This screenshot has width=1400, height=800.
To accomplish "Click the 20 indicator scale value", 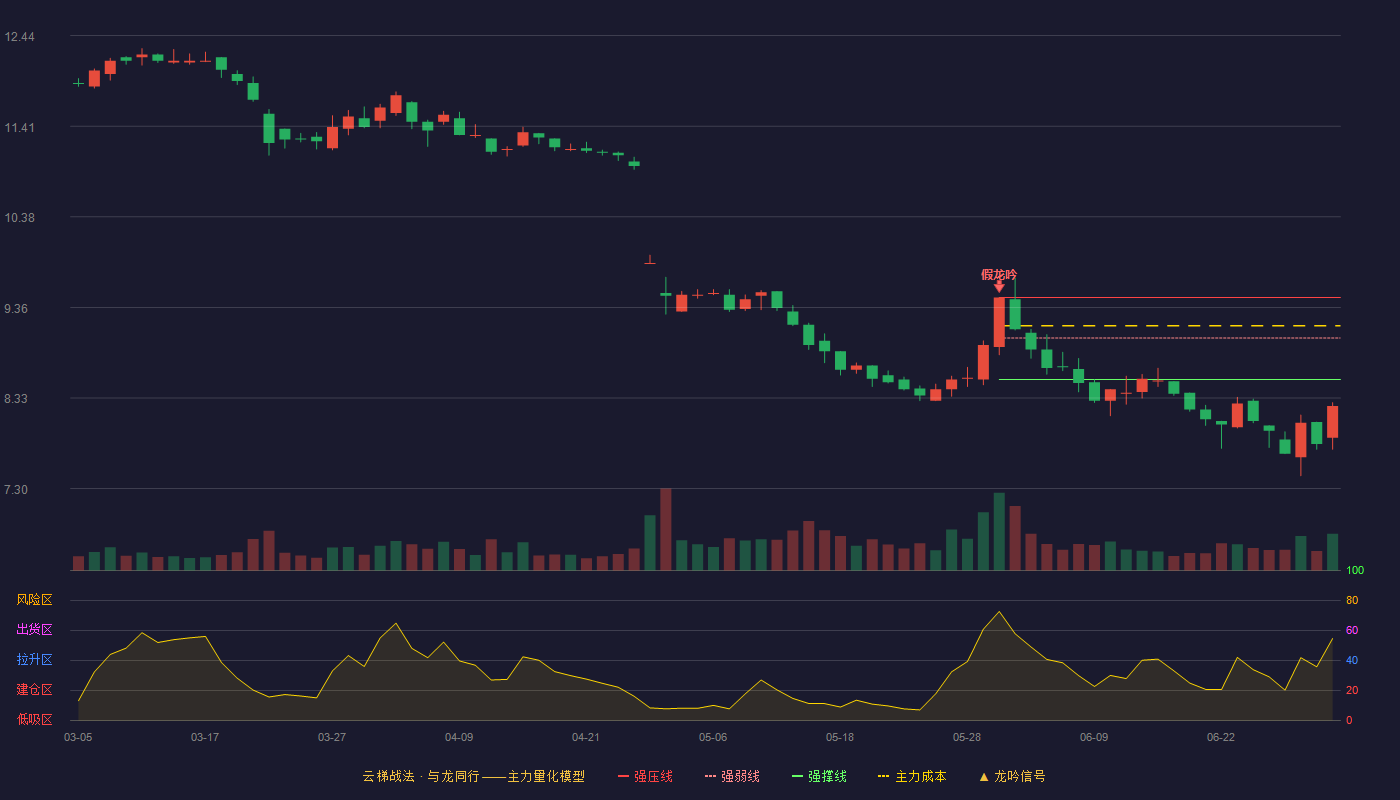I will [1352, 690].
